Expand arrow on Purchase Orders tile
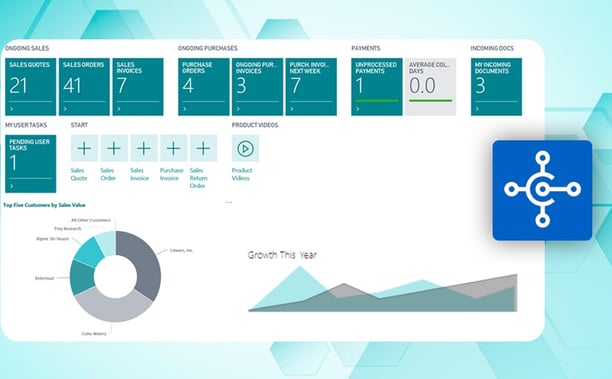Screen dimensions: 612x379 click(185, 109)
